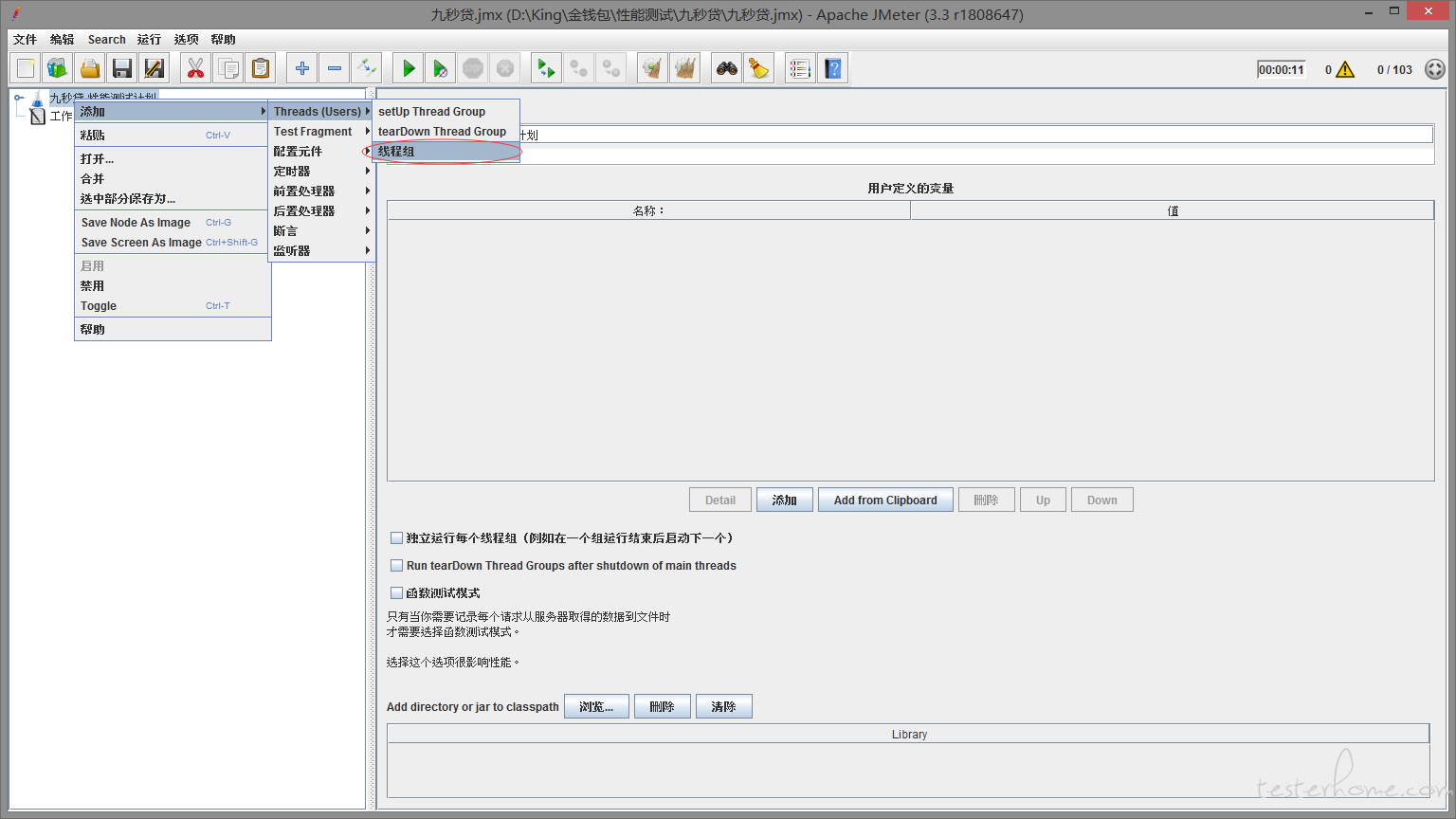
Task: Expand the 后置处理器 submenu
Action: pos(321,210)
